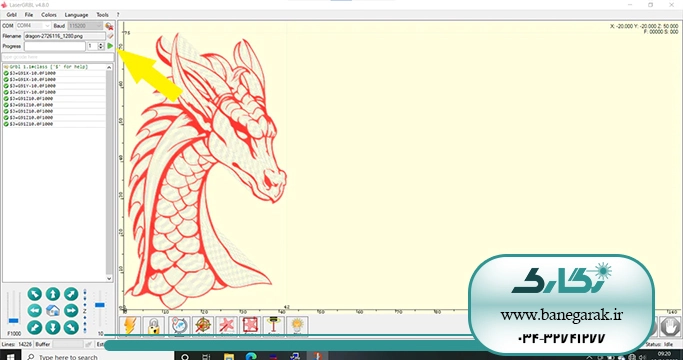Open the Tools menu
This screenshot has width=683, height=360.
coord(102,15)
